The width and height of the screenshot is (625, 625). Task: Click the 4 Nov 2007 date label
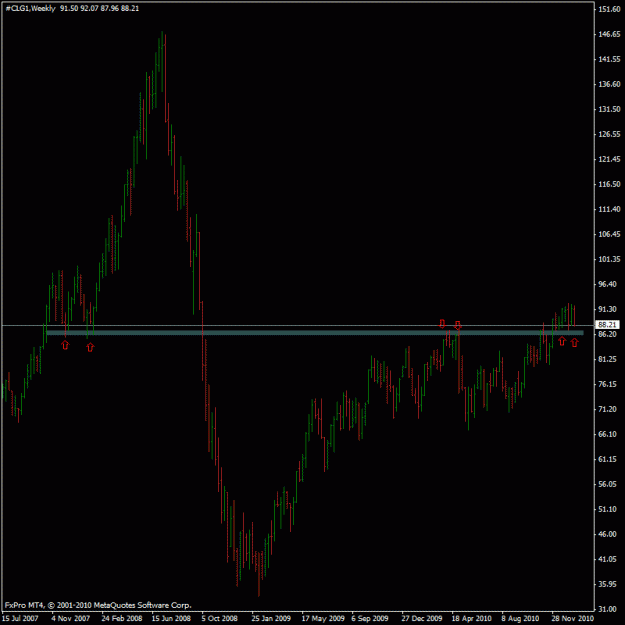coord(71,619)
